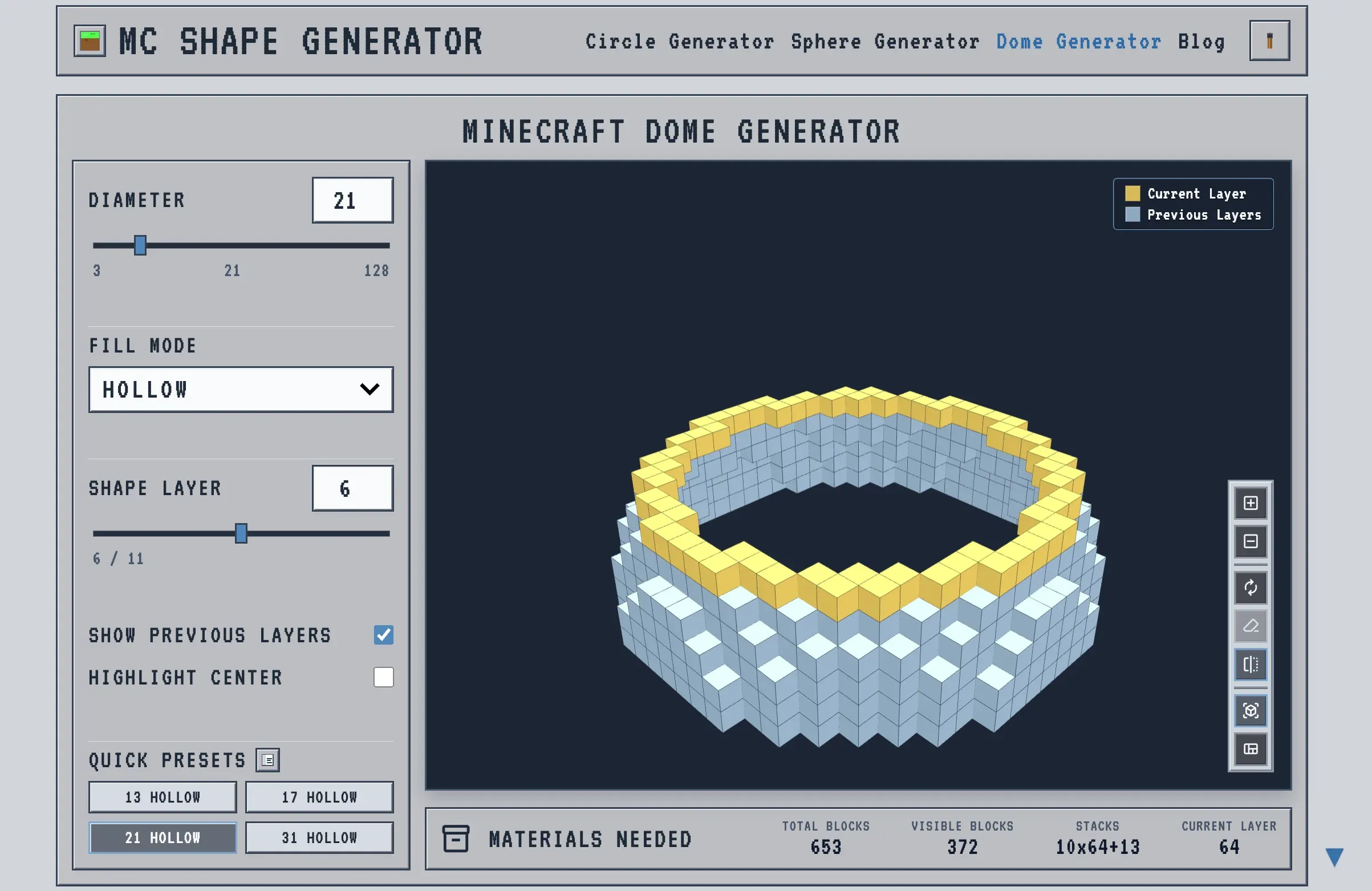Image resolution: width=1372 pixels, height=891 pixels.
Task: Click the torch theme toggle icon
Action: [x=1269, y=41]
